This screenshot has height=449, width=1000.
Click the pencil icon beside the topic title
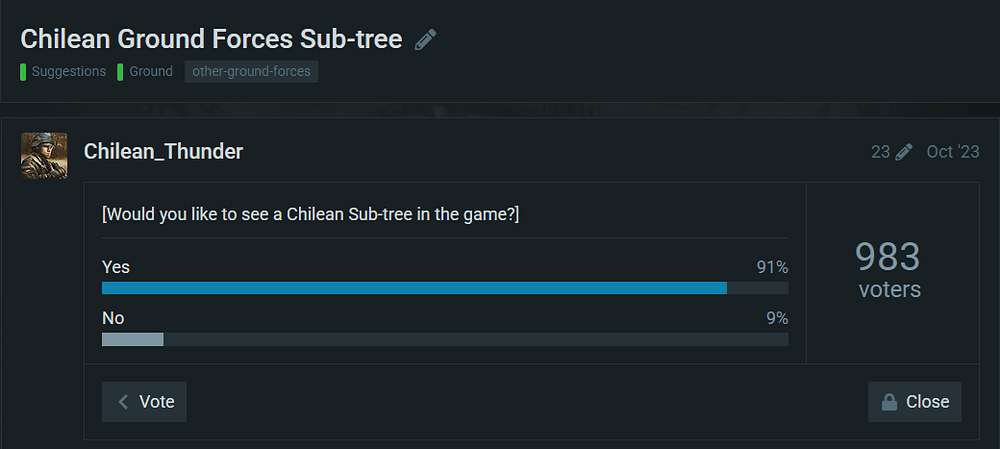tap(426, 40)
